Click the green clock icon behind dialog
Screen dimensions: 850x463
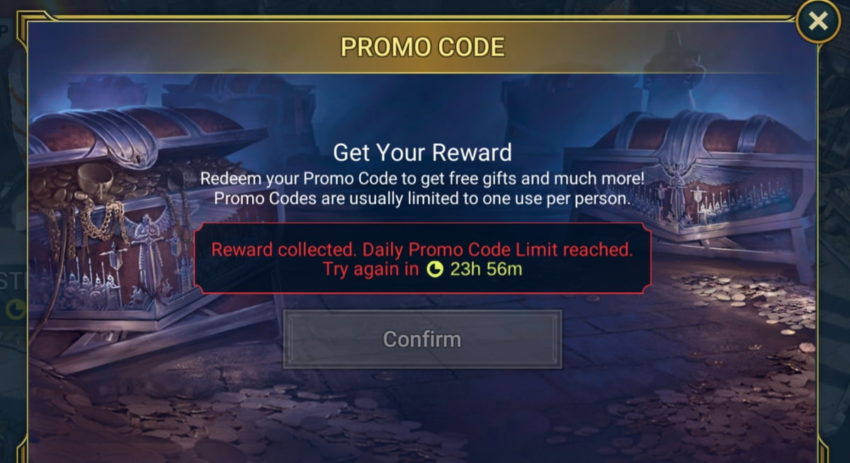click(x=15, y=310)
